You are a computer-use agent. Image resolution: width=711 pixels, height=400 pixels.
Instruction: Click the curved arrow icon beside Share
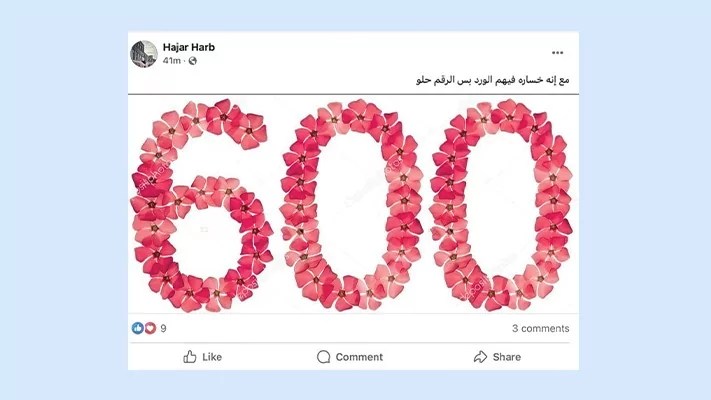(480, 357)
